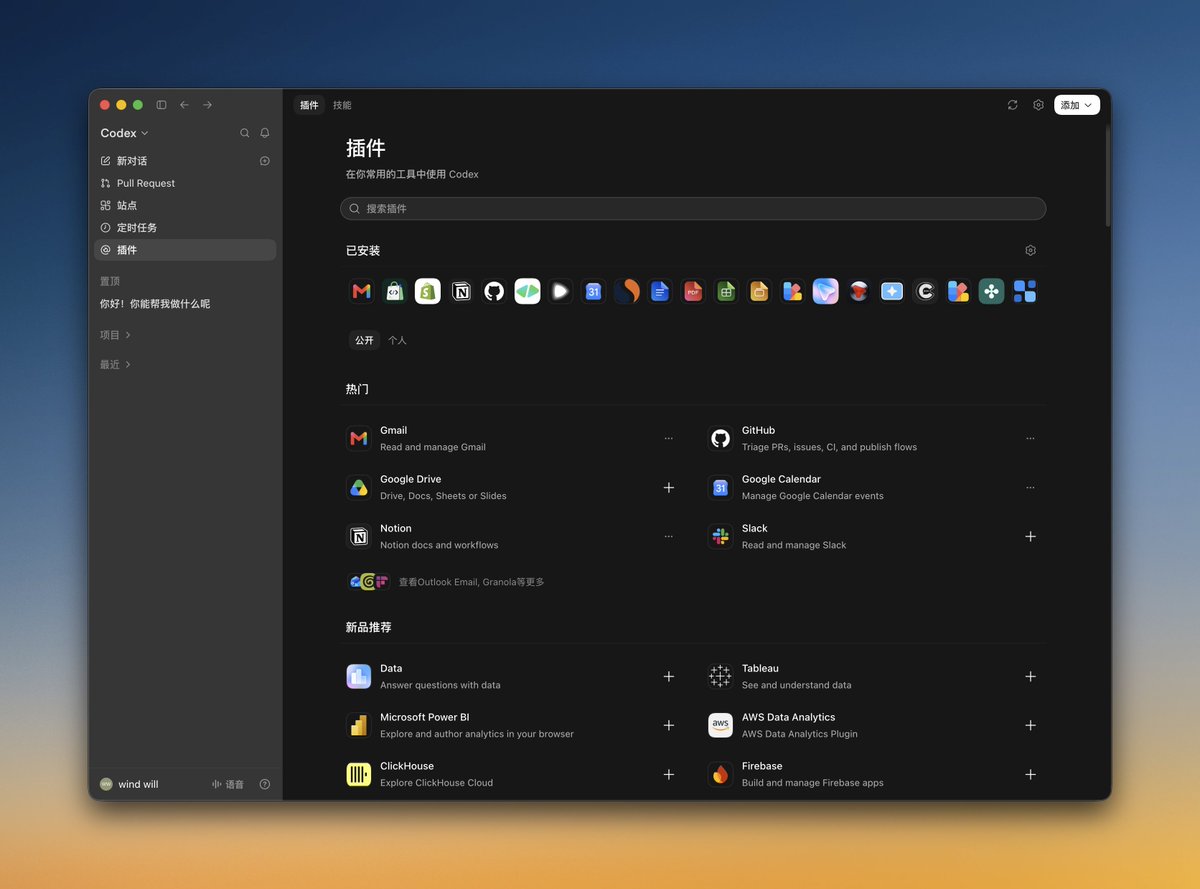Open the help question mark icon
The width and height of the screenshot is (1200, 889).
[265, 784]
